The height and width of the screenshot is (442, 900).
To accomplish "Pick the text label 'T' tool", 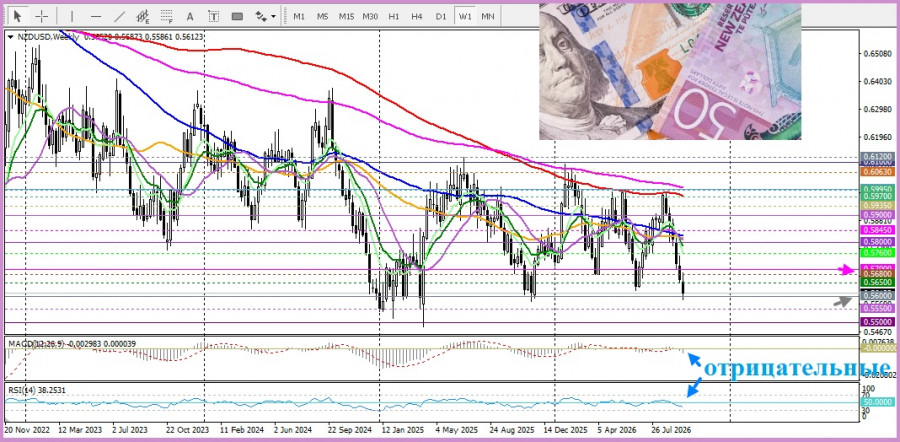I will [214, 16].
